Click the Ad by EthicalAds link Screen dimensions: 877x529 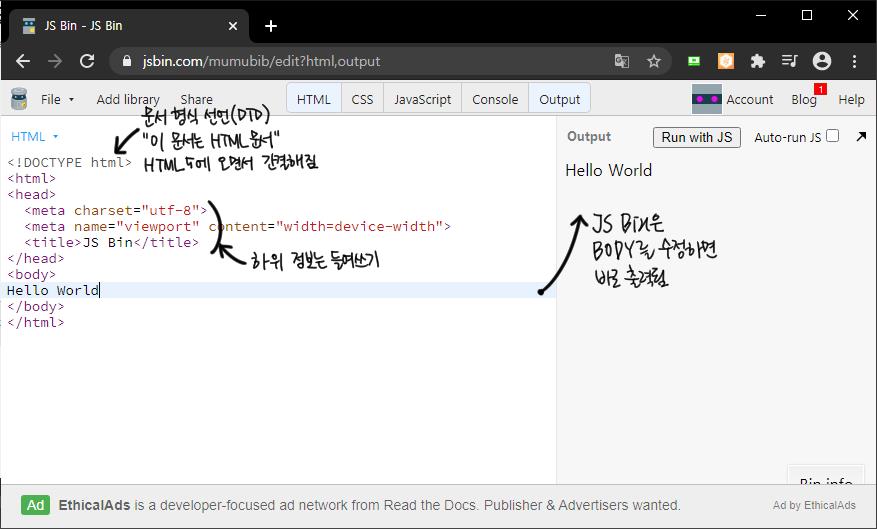(814, 505)
